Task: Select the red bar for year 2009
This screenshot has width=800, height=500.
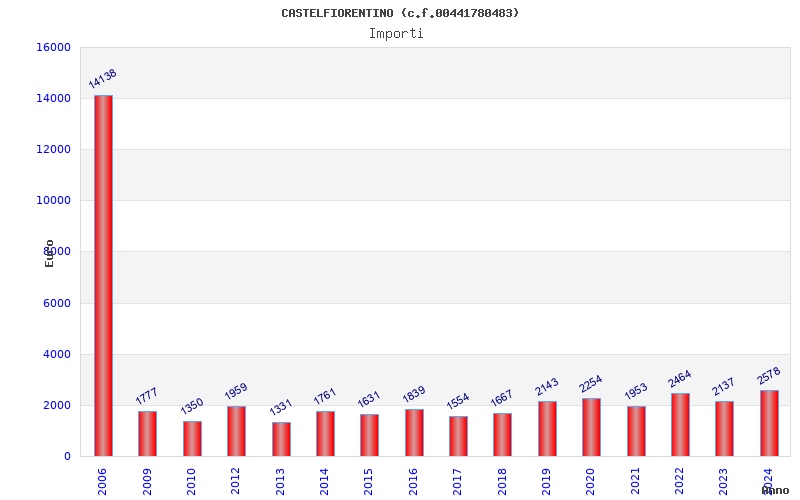Action: point(147,434)
